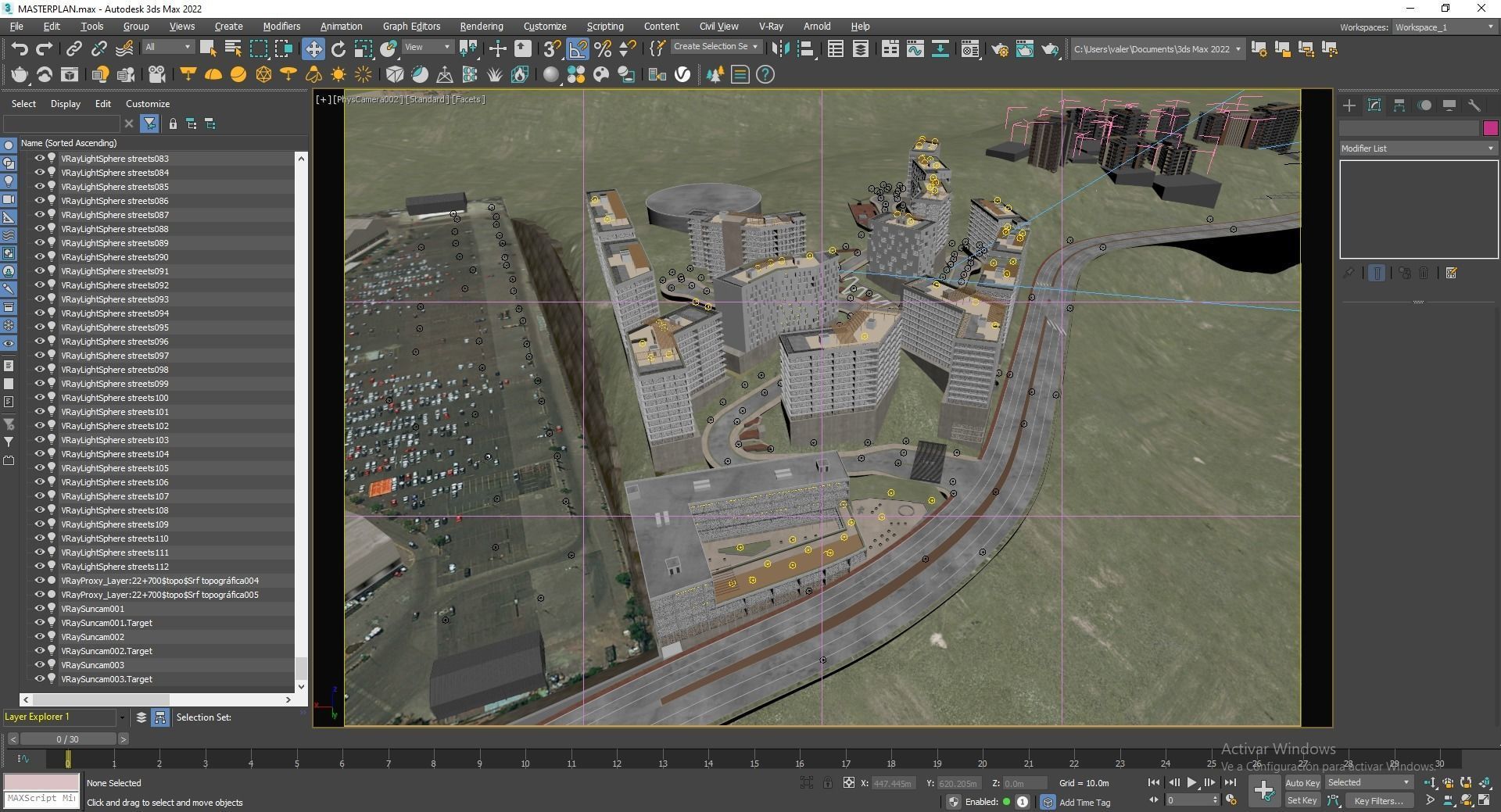The height and width of the screenshot is (812, 1501).
Task: Open the Rendering menu
Action: pos(482,27)
